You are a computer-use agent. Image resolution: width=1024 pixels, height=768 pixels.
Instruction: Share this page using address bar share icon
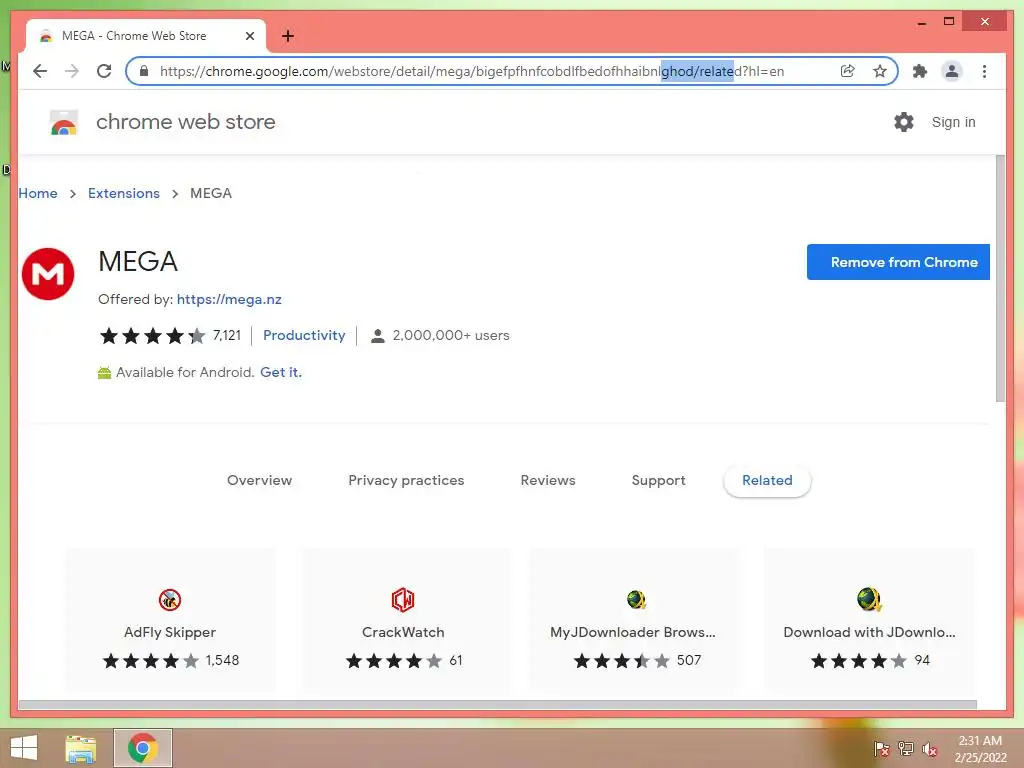[848, 71]
